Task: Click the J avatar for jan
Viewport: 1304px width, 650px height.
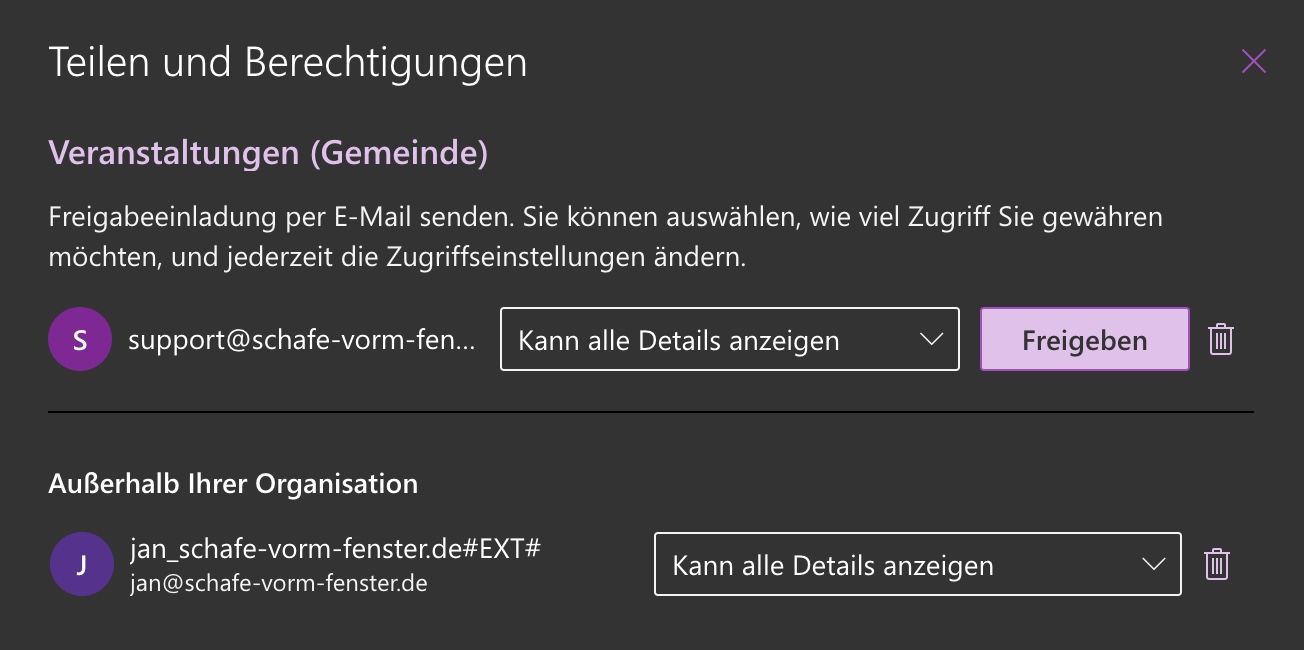Action: coord(81,564)
